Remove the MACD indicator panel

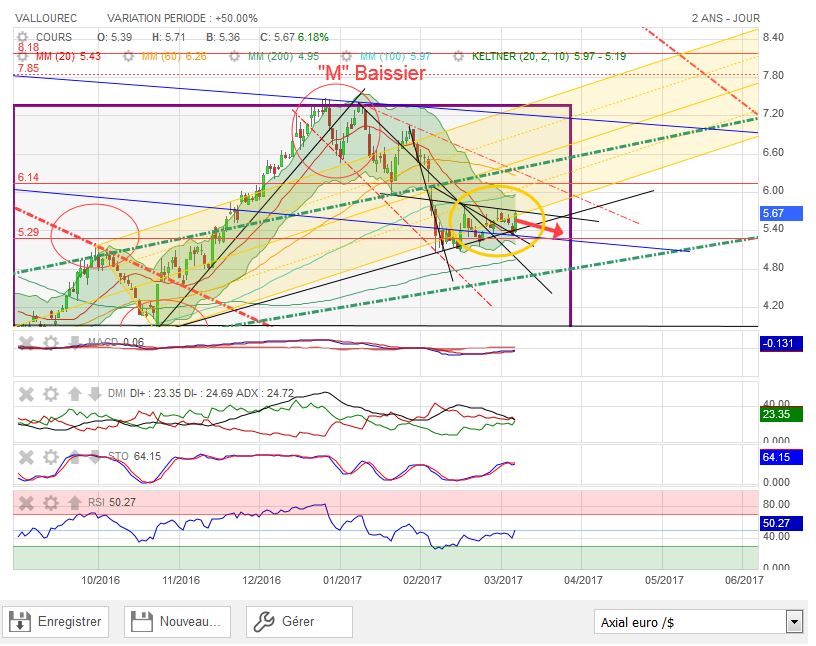tap(26, 343)
